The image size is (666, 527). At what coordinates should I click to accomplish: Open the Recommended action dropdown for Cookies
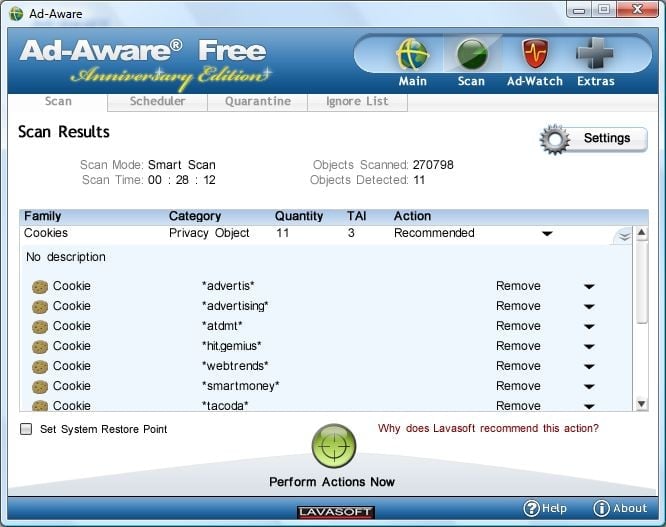[547, 234]
